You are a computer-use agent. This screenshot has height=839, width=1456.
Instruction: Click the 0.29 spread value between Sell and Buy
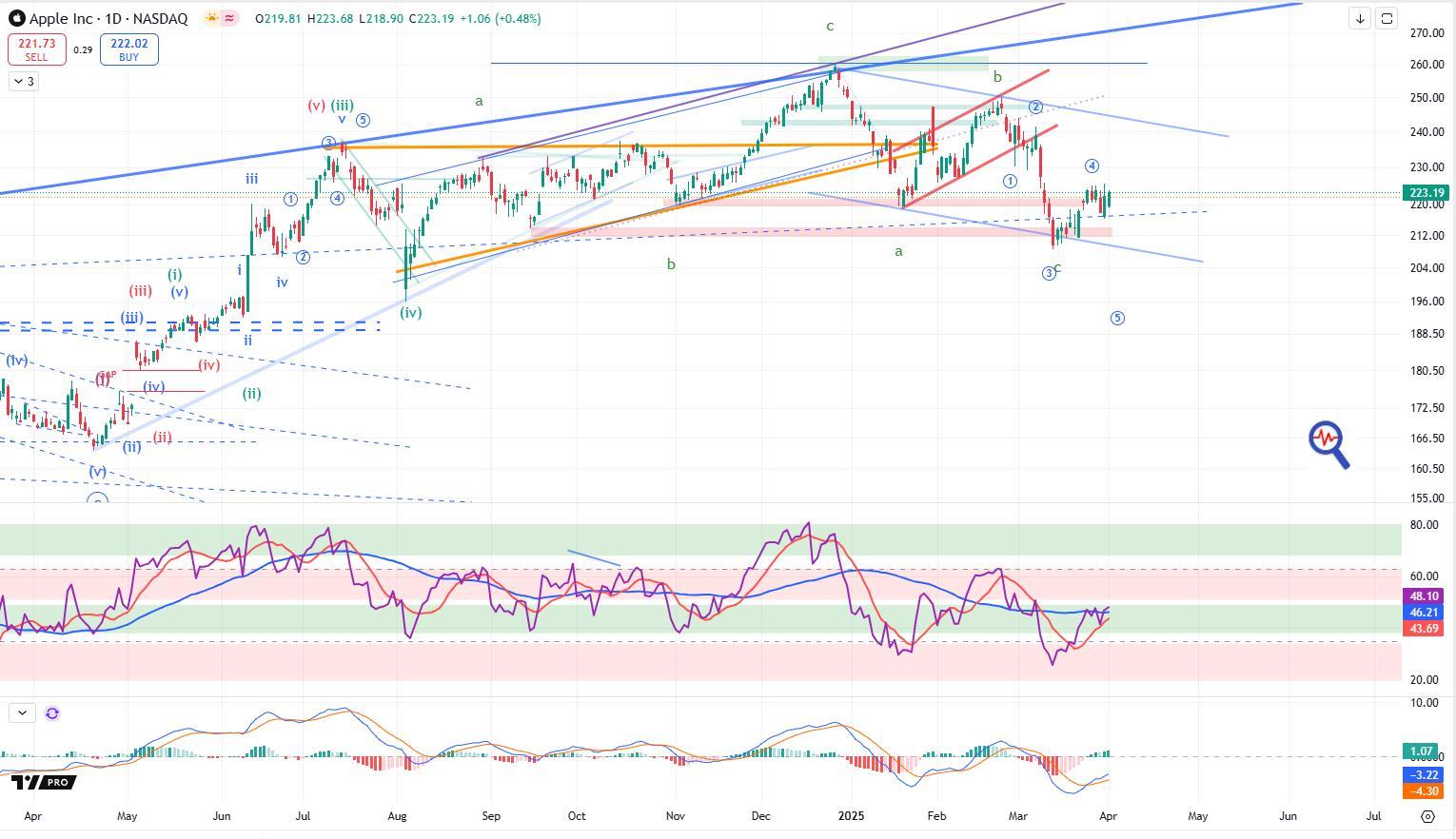83,49
